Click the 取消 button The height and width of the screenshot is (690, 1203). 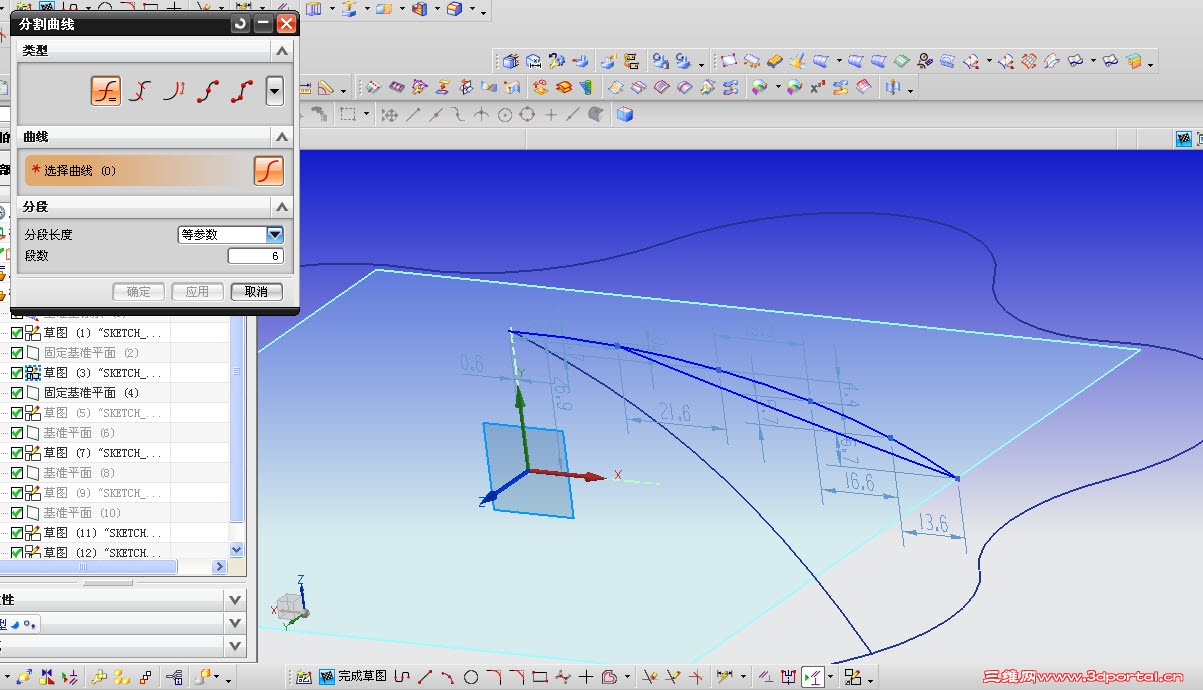(x=256, y=292)
